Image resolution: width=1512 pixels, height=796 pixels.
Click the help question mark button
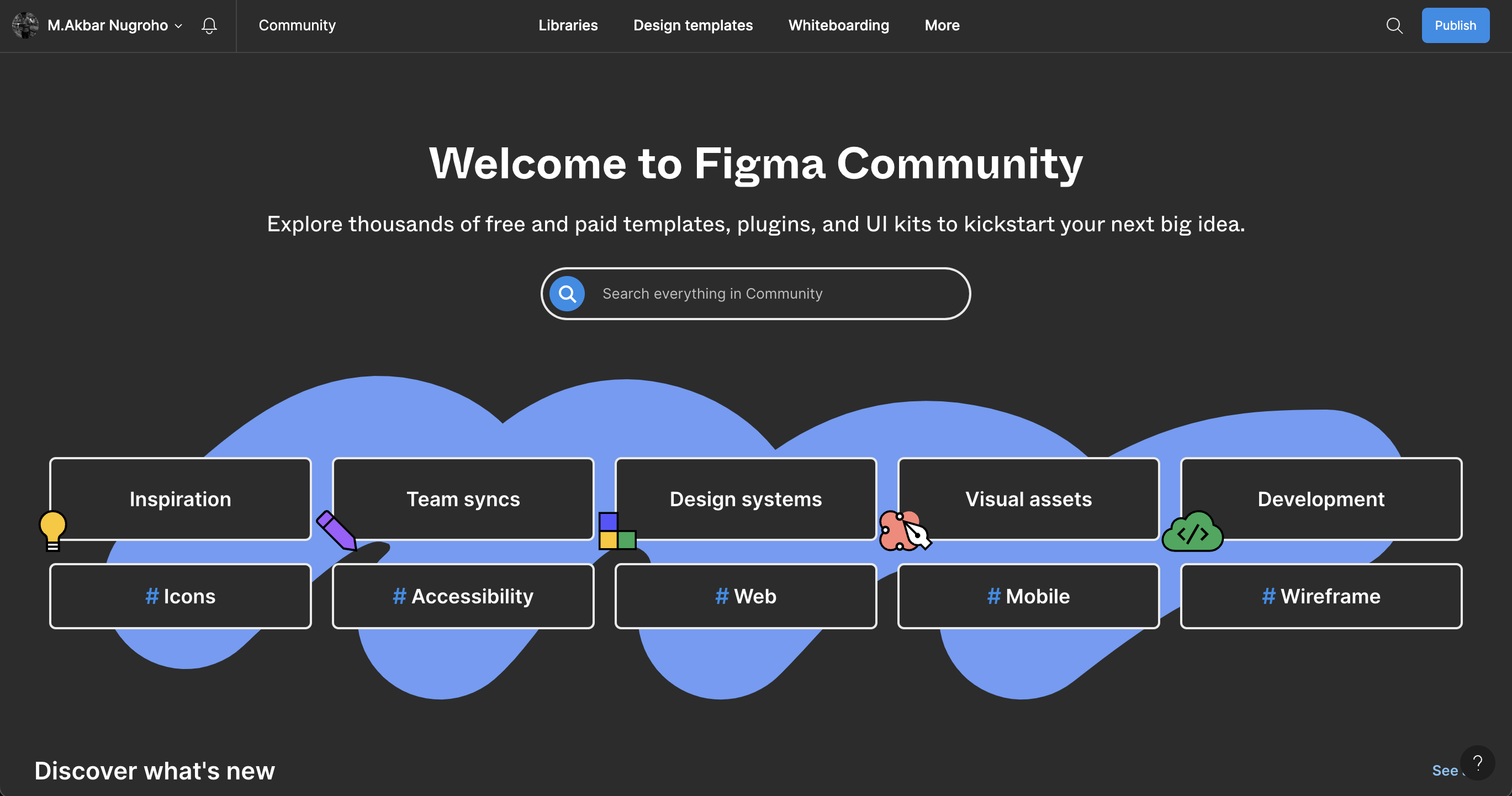pyautogui.click(x=1478, y=762)
